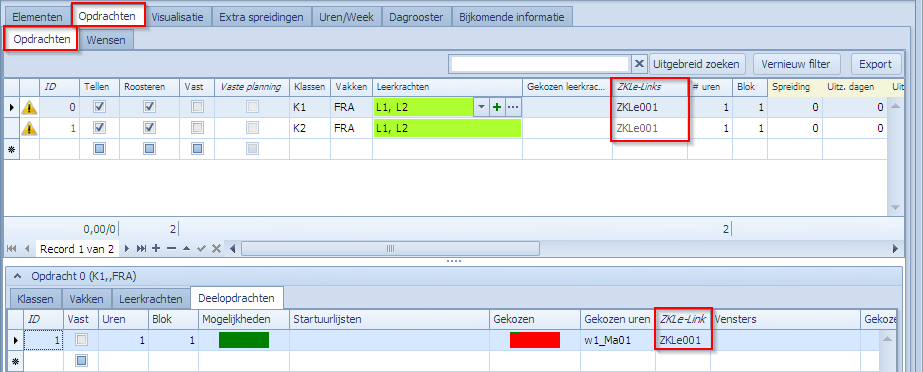Confirm edit with navigator checkmark

point(201,249)
